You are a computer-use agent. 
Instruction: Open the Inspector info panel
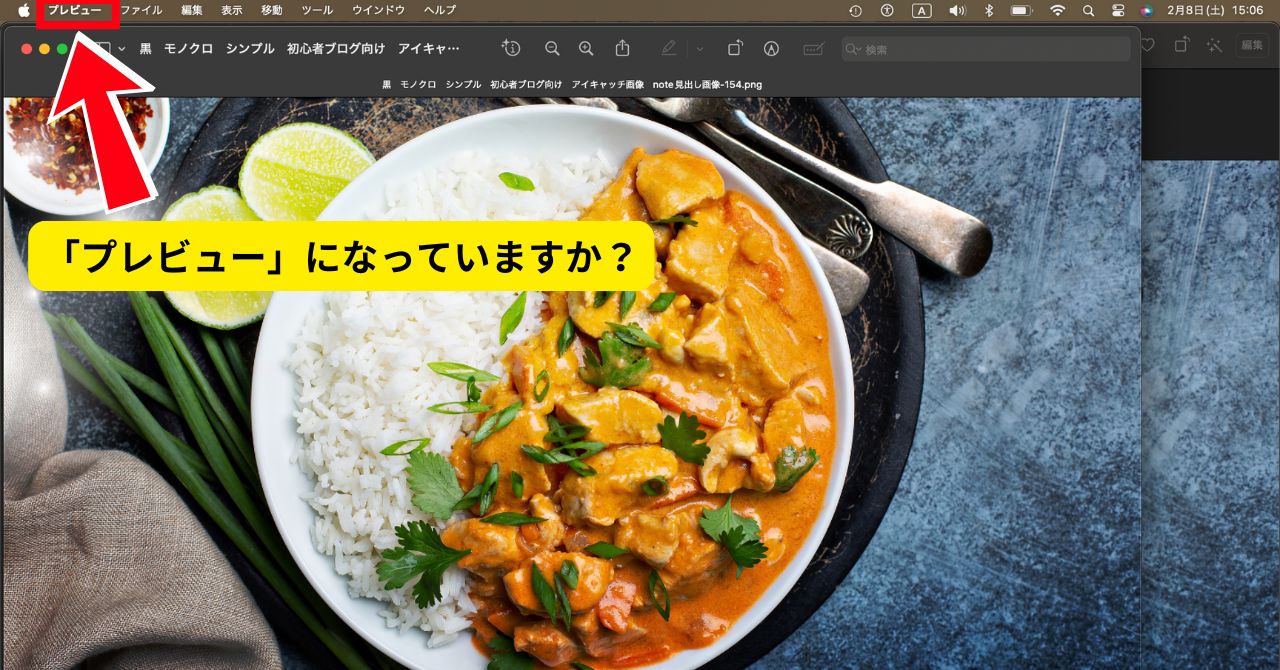(511, 48)
